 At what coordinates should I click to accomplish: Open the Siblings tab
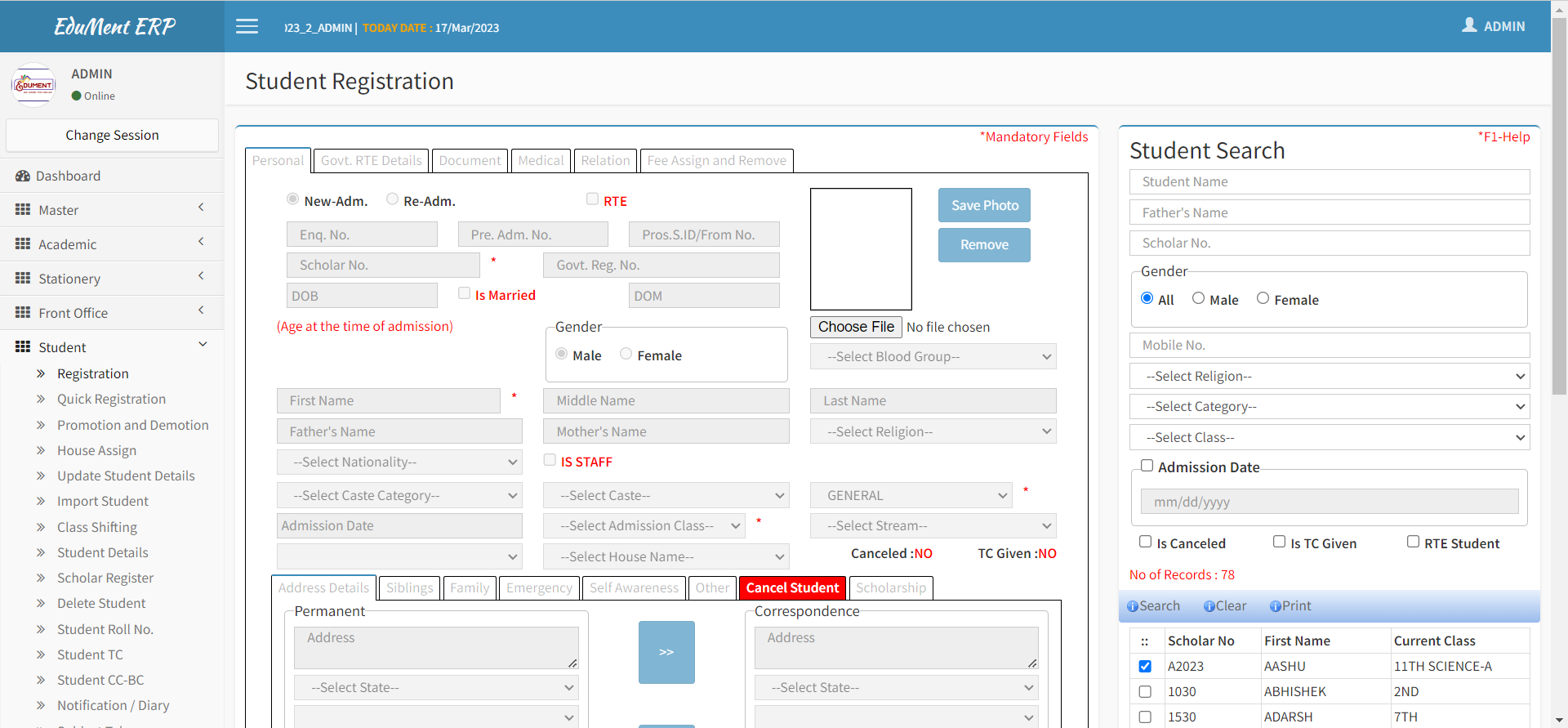pos(409,588)
